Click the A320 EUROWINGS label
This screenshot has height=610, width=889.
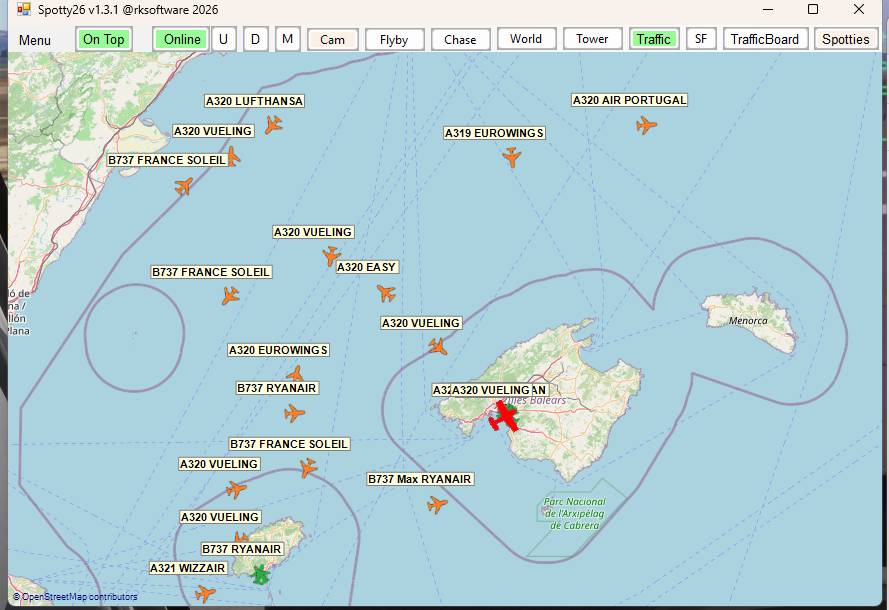(278, 350)
